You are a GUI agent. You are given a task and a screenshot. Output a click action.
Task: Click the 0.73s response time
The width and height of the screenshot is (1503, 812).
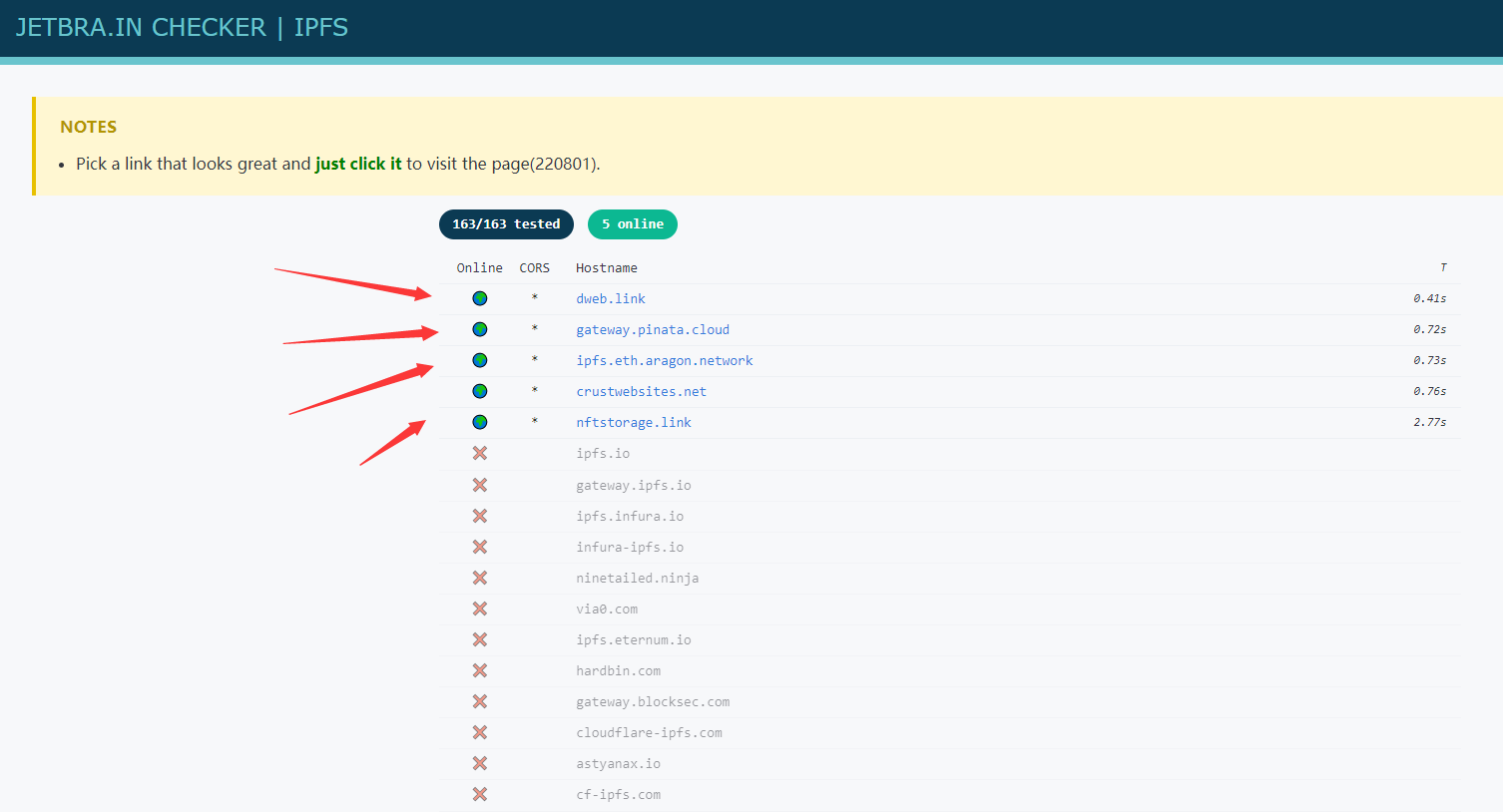(x=1429, y=360)
